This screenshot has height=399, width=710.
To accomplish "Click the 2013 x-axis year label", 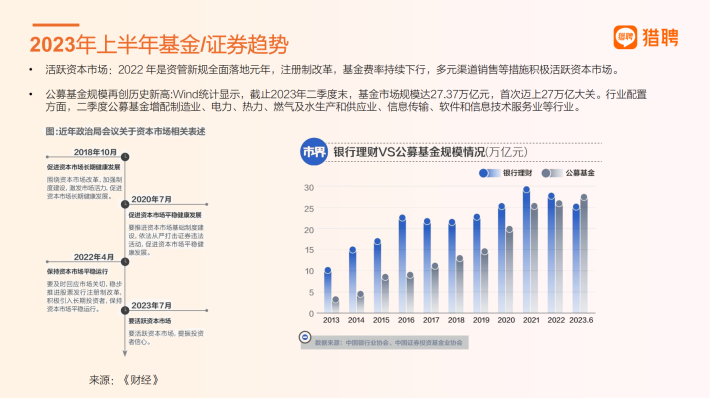I will tap(331, 320).
